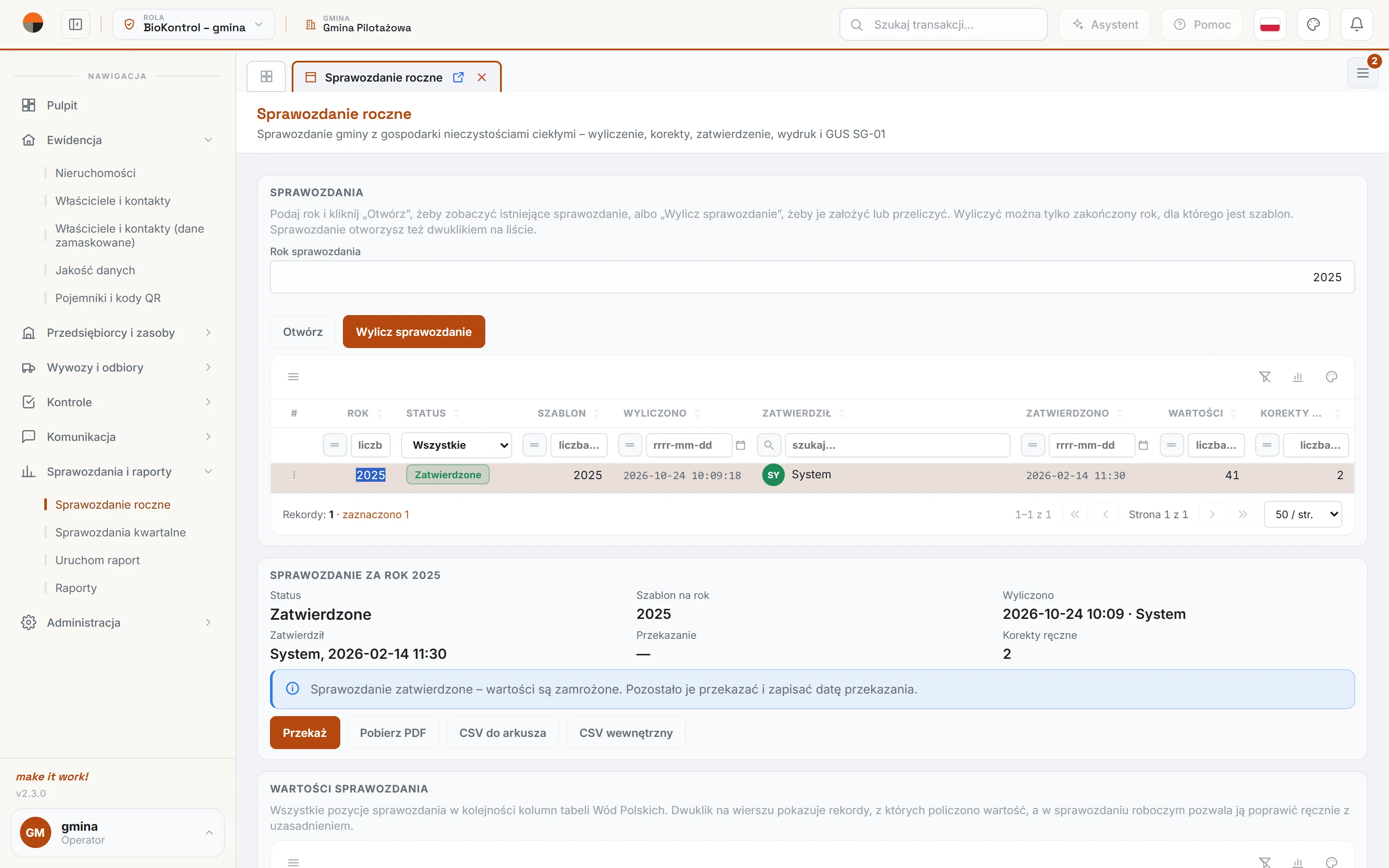Open Status filter dropdown Wszystkie
Image resolution: width=1389 pixels, height=868 pixels.
(x=456, y=445)
